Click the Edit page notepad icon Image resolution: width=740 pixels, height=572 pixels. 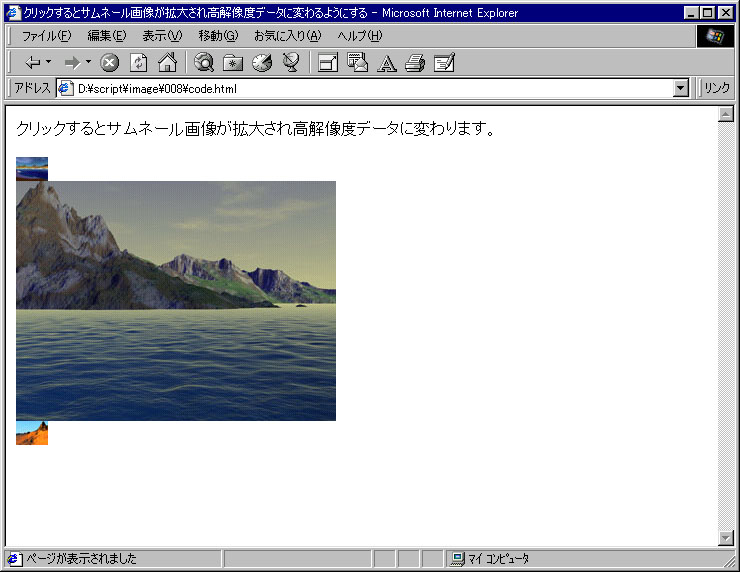tap(444, 62)
